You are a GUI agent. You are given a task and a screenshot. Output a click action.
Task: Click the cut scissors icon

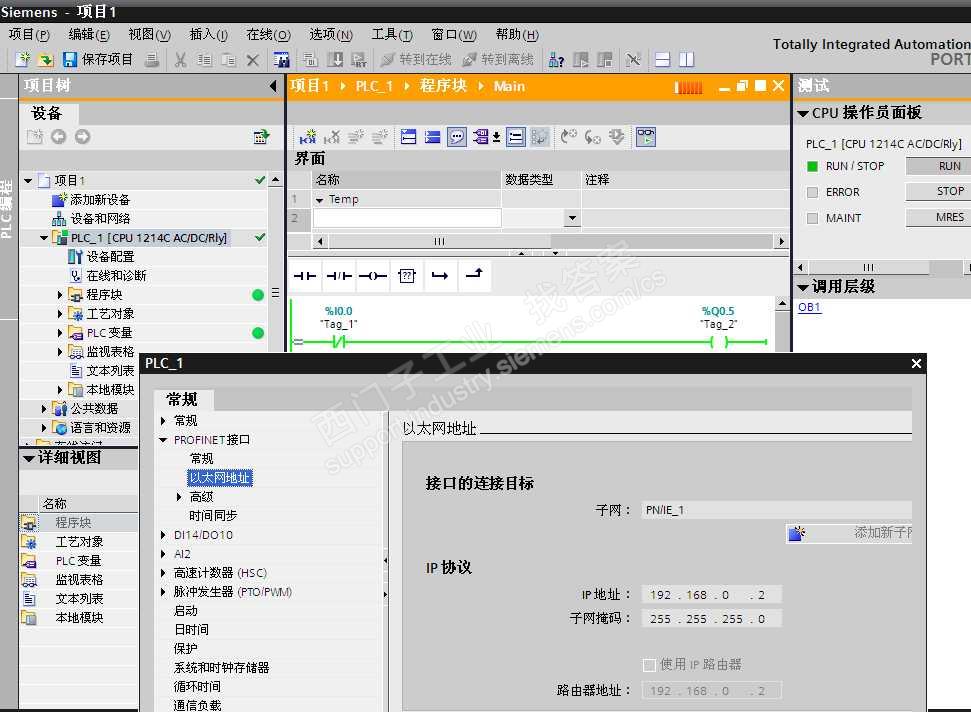(180, 59)
